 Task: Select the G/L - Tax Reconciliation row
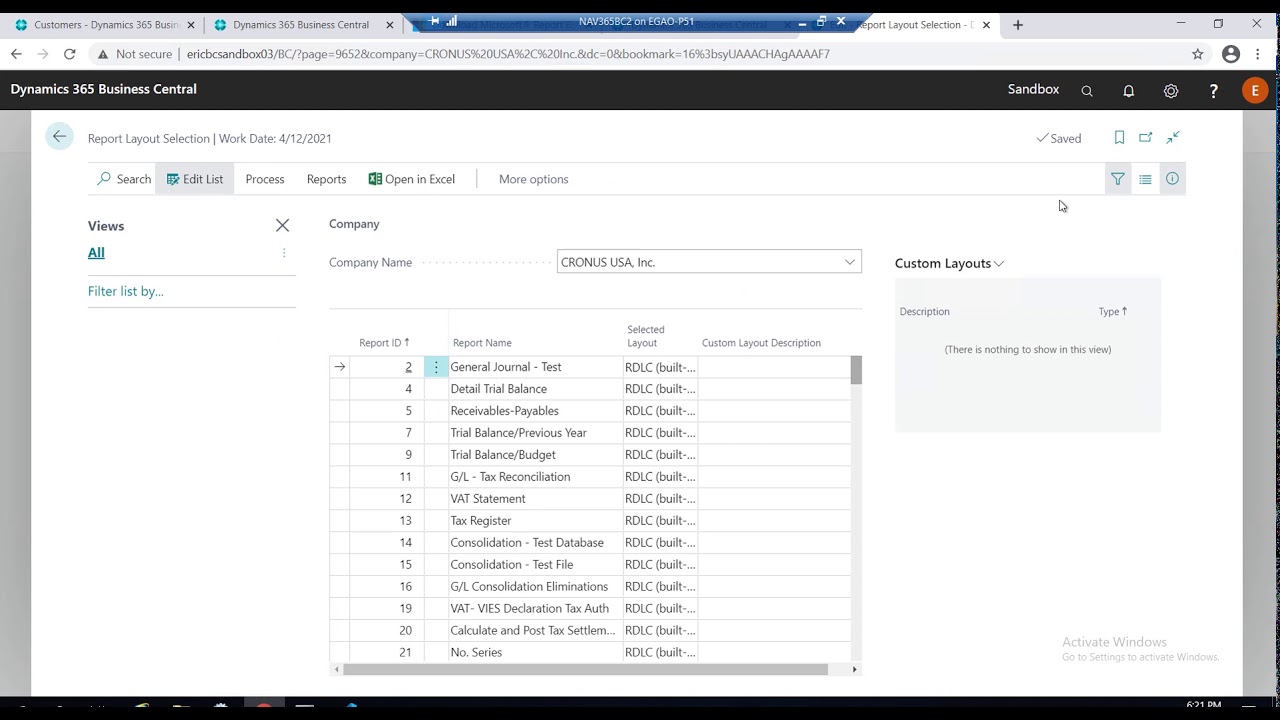(590, 477)
